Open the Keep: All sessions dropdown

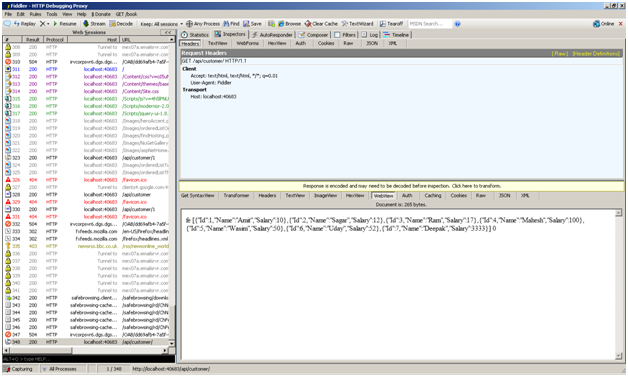click(x=161, y=24)
